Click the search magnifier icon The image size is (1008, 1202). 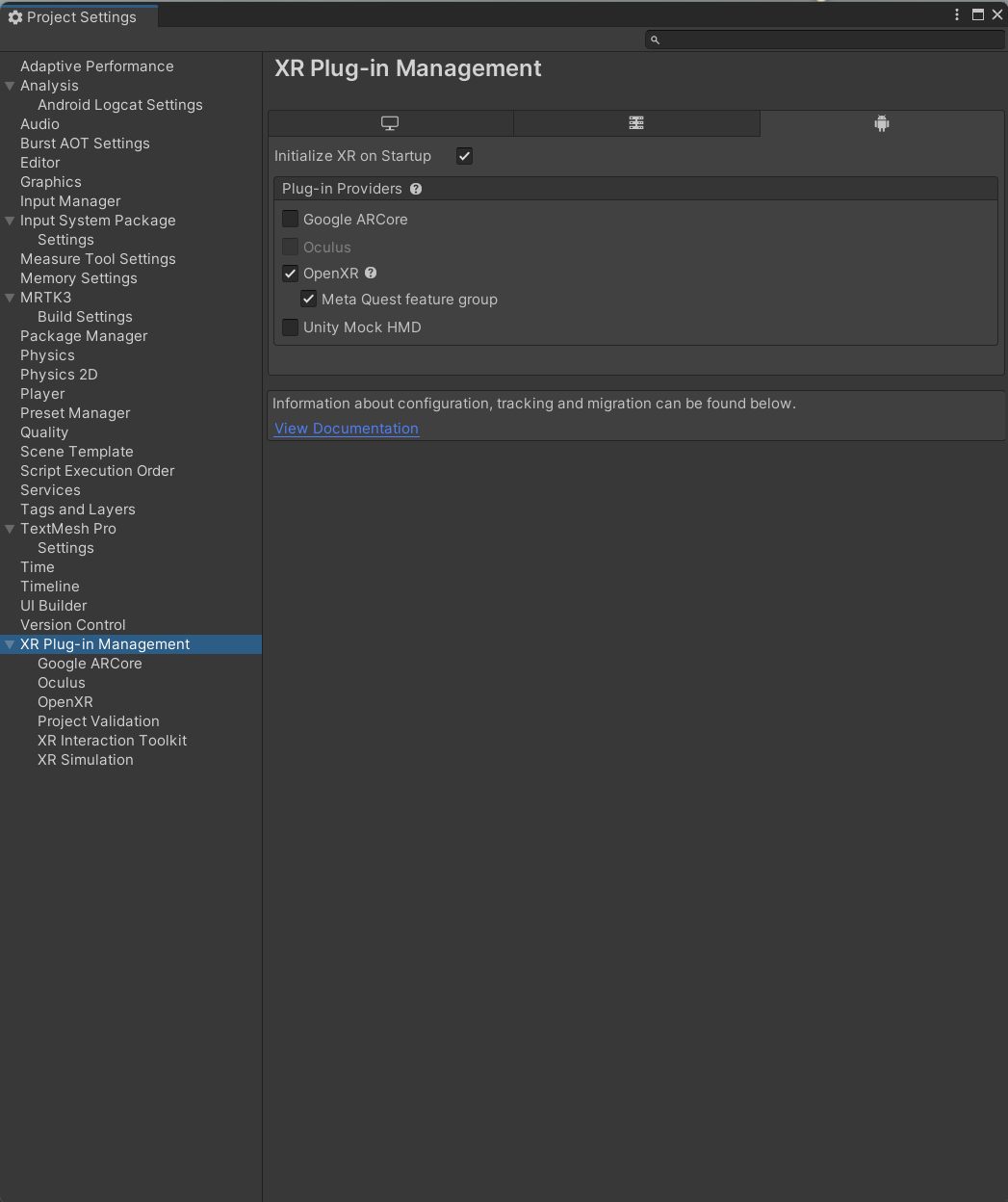point(655,39)
